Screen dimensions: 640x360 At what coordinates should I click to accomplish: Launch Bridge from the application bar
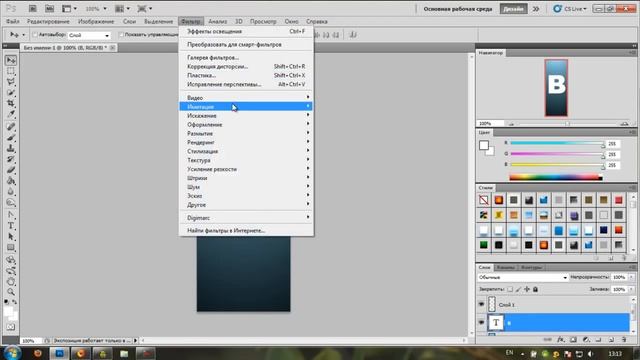pos(33,9)
